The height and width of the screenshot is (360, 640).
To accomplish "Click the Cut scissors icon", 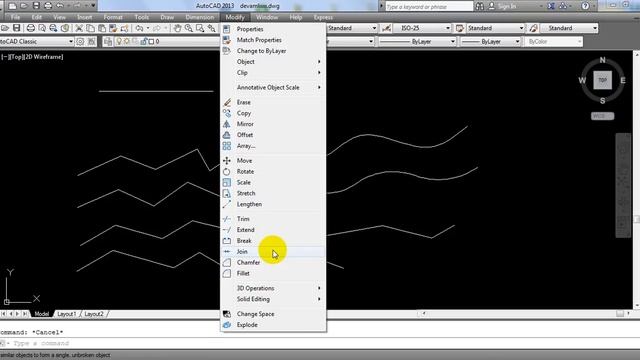I will tap(79, 28).
